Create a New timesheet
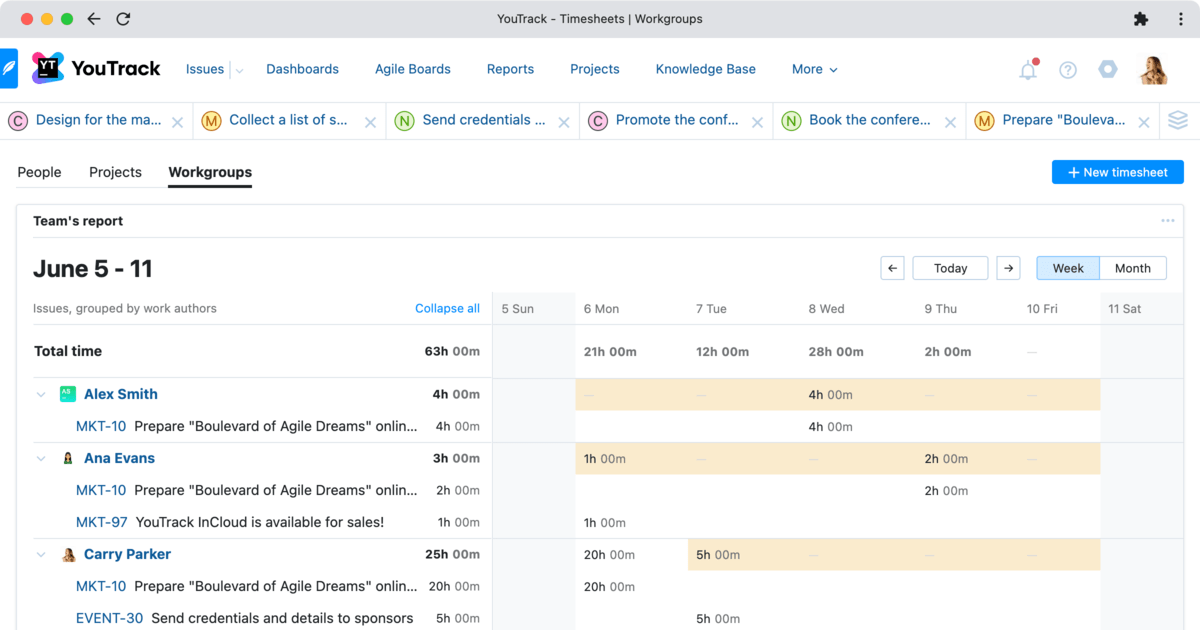Image resolution: width=1200 pixels, height=630 pixels. 1117,172
